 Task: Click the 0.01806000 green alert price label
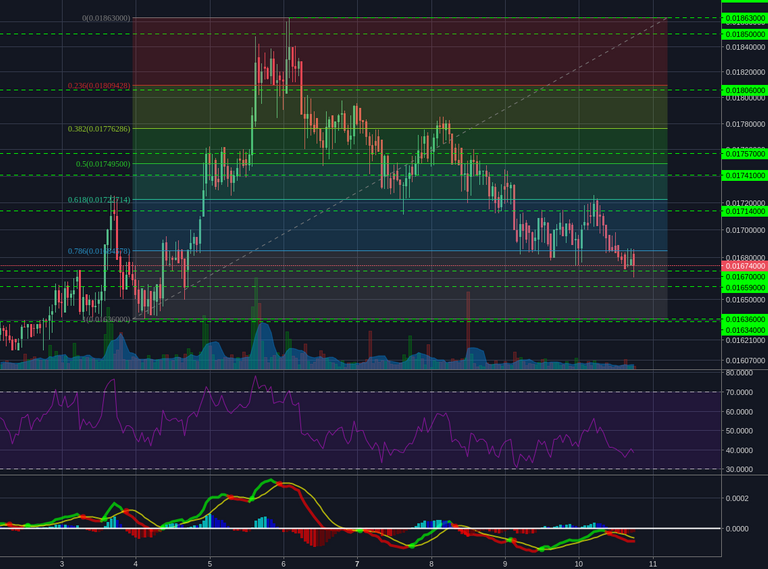(x=744, y=91)
